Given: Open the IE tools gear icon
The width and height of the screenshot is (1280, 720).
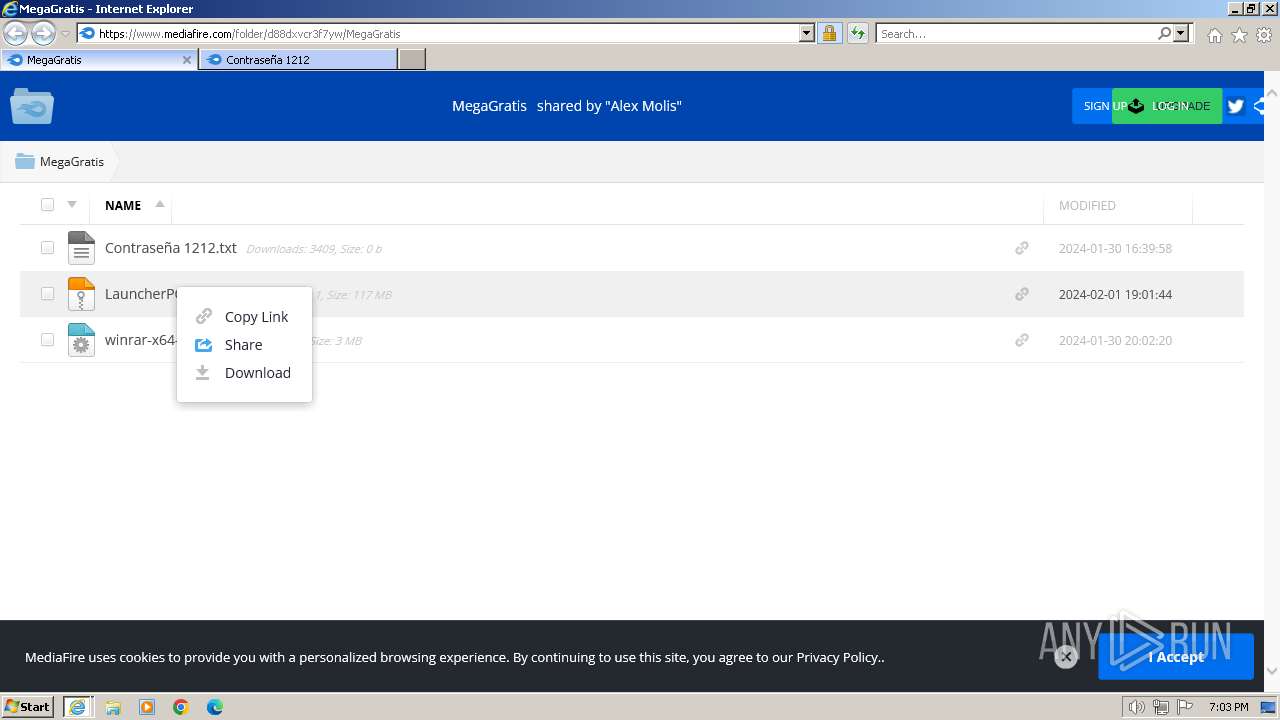Looking at the screenshot, I should click(x=1264, y=35).
